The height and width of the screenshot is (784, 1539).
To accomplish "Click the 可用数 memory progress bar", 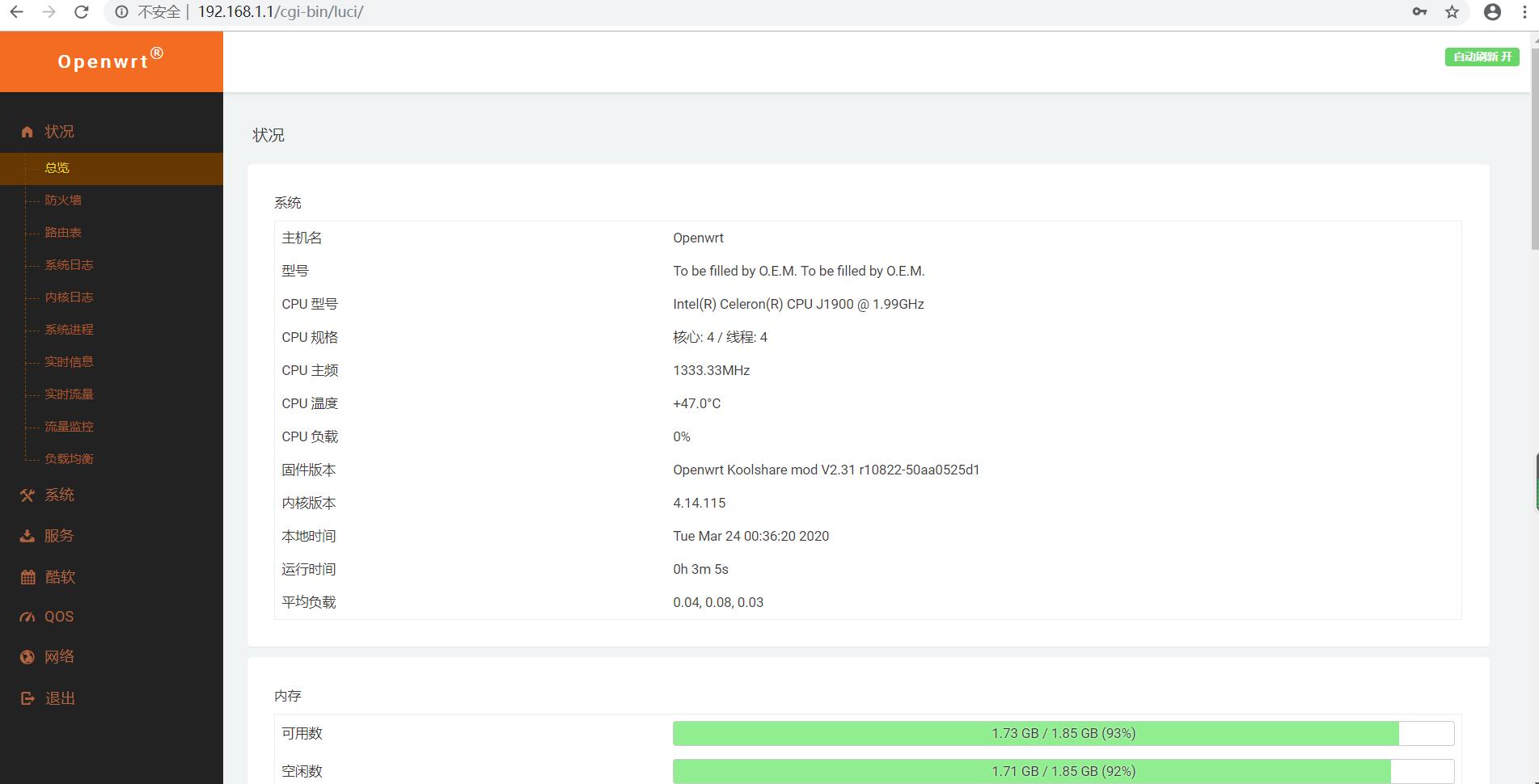I will [1063, 733].
